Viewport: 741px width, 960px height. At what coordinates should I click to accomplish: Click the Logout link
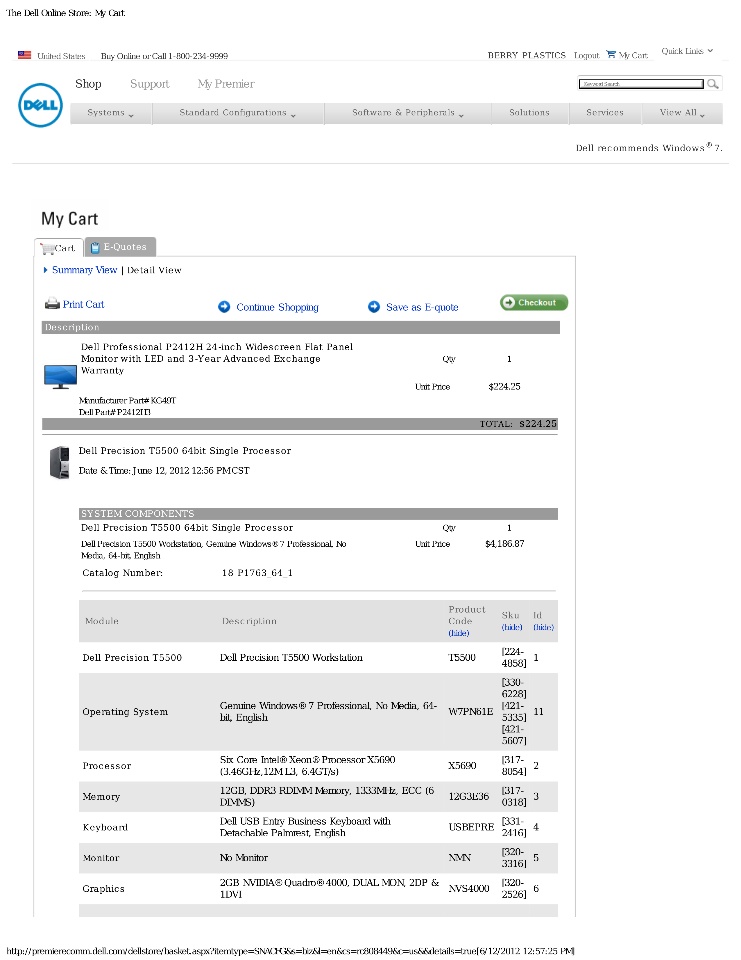(x=586, y=55)
